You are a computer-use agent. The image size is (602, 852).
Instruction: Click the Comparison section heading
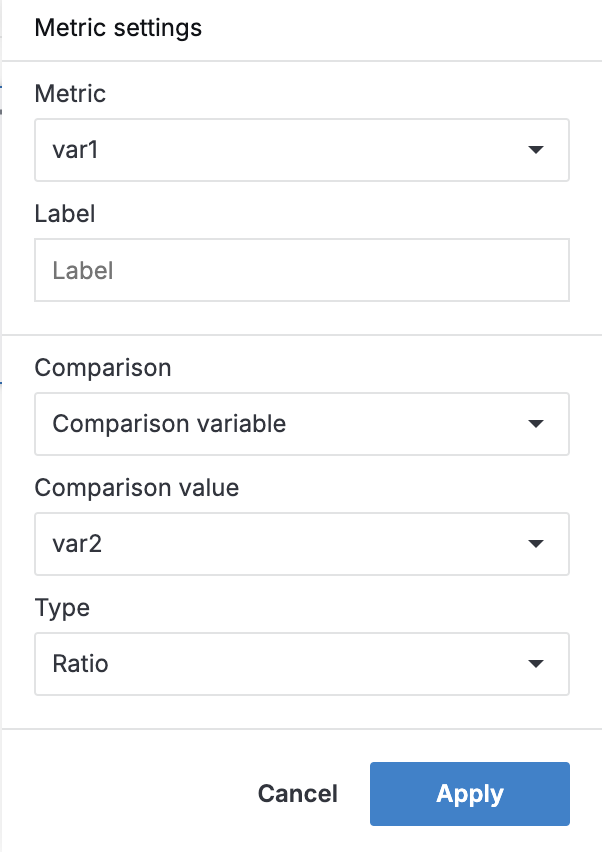[x=103, y=367]
